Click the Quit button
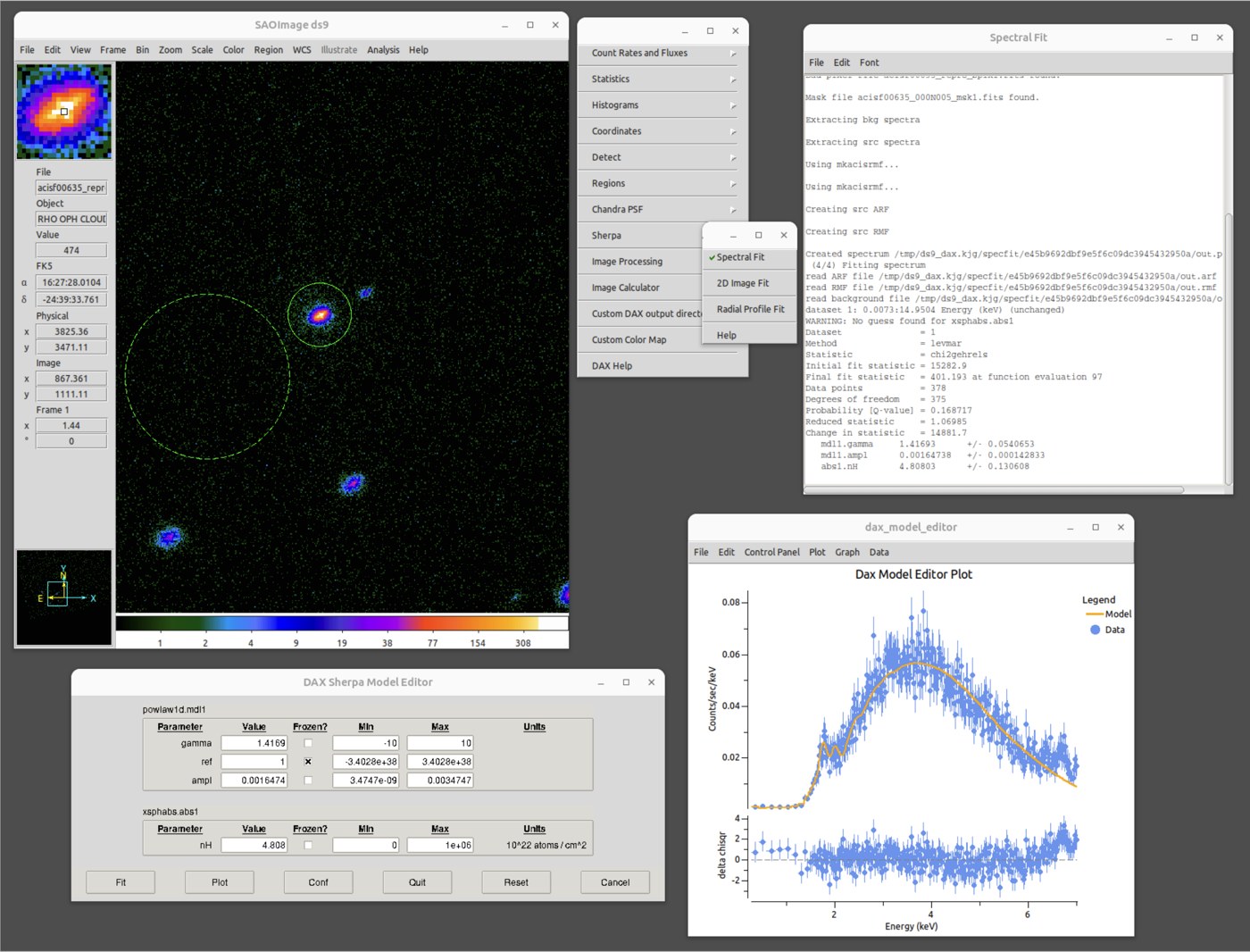 pyautogui.click(x=417, y=882)
